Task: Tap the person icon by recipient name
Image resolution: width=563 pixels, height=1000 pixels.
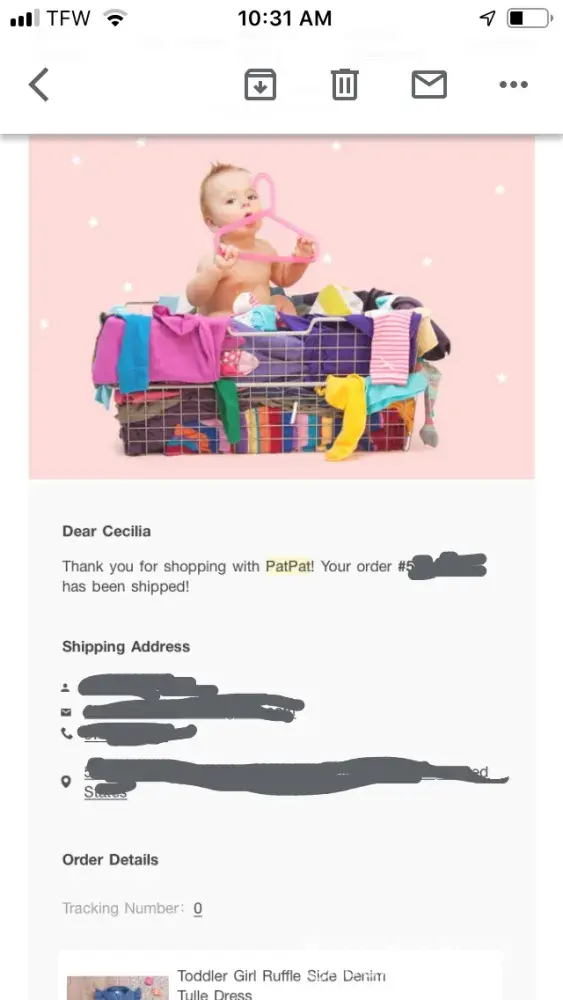Action: [x=65, y=688]
